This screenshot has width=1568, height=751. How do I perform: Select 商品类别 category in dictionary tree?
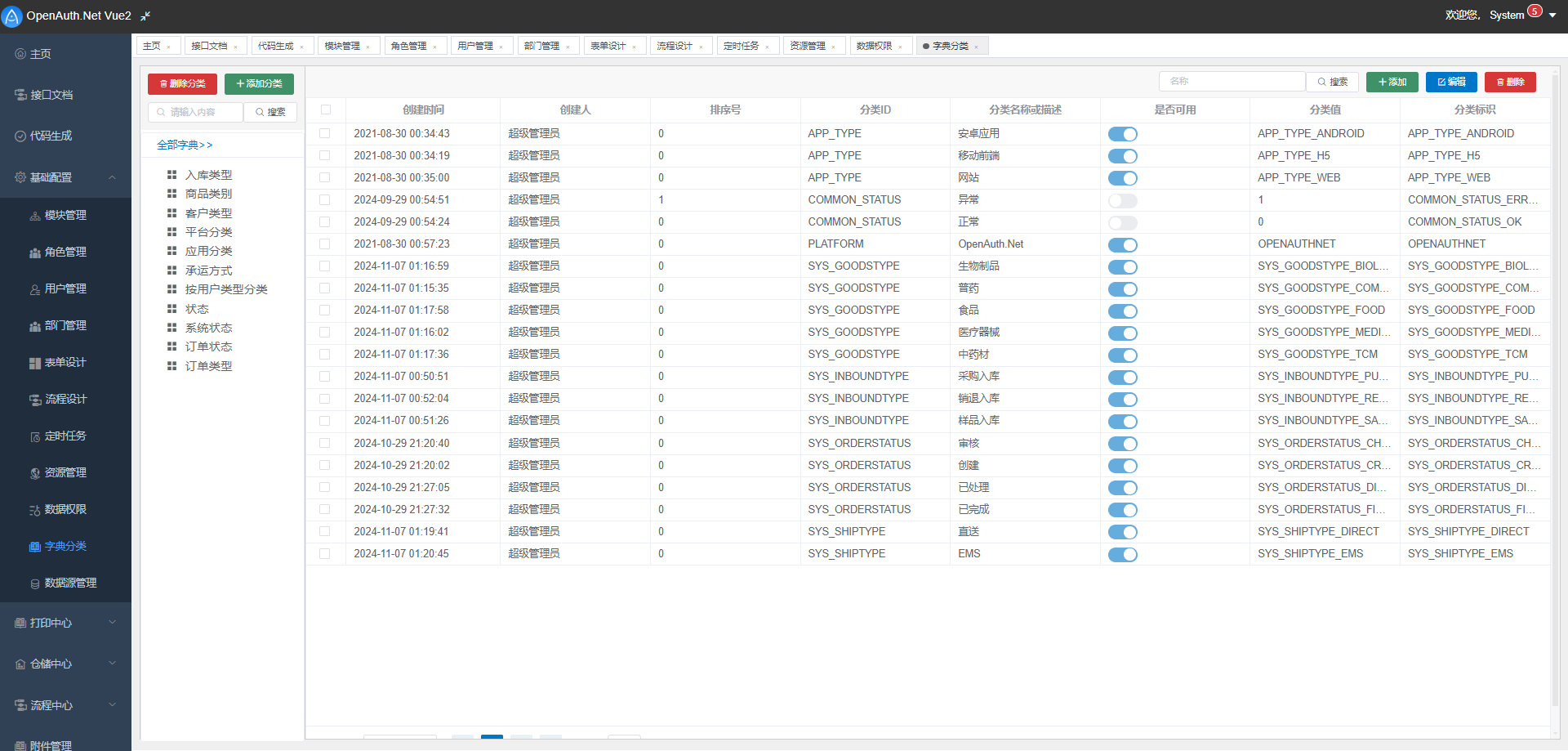208,194
